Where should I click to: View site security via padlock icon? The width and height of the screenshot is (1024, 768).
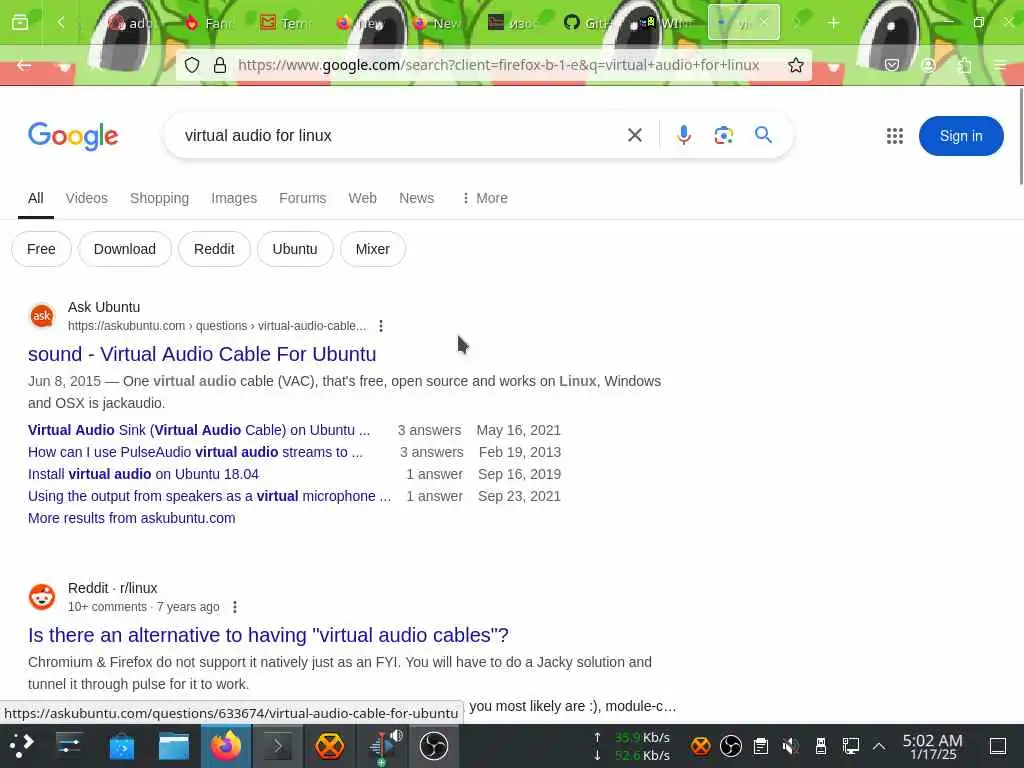[220, 65]
